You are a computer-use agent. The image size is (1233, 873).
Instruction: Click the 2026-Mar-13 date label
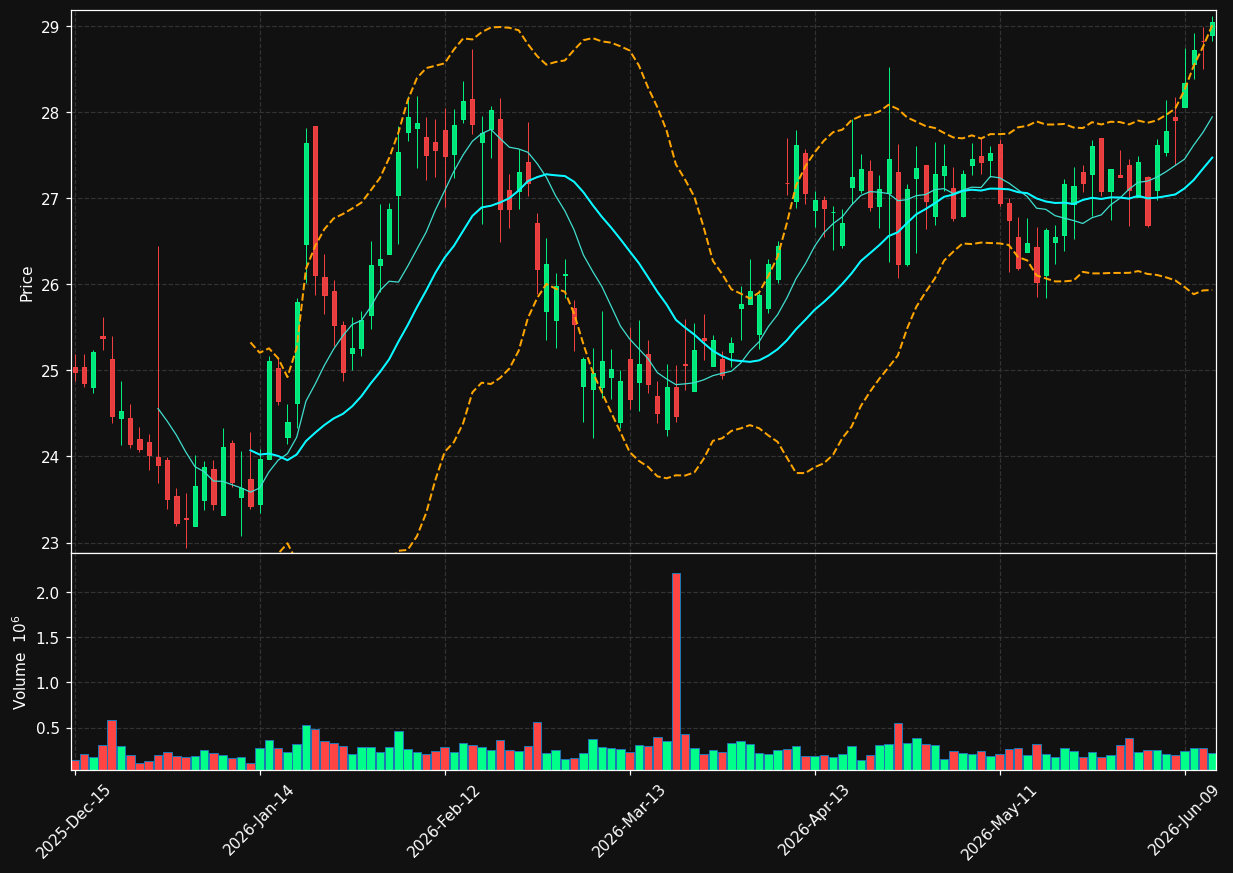coord(629,821)
